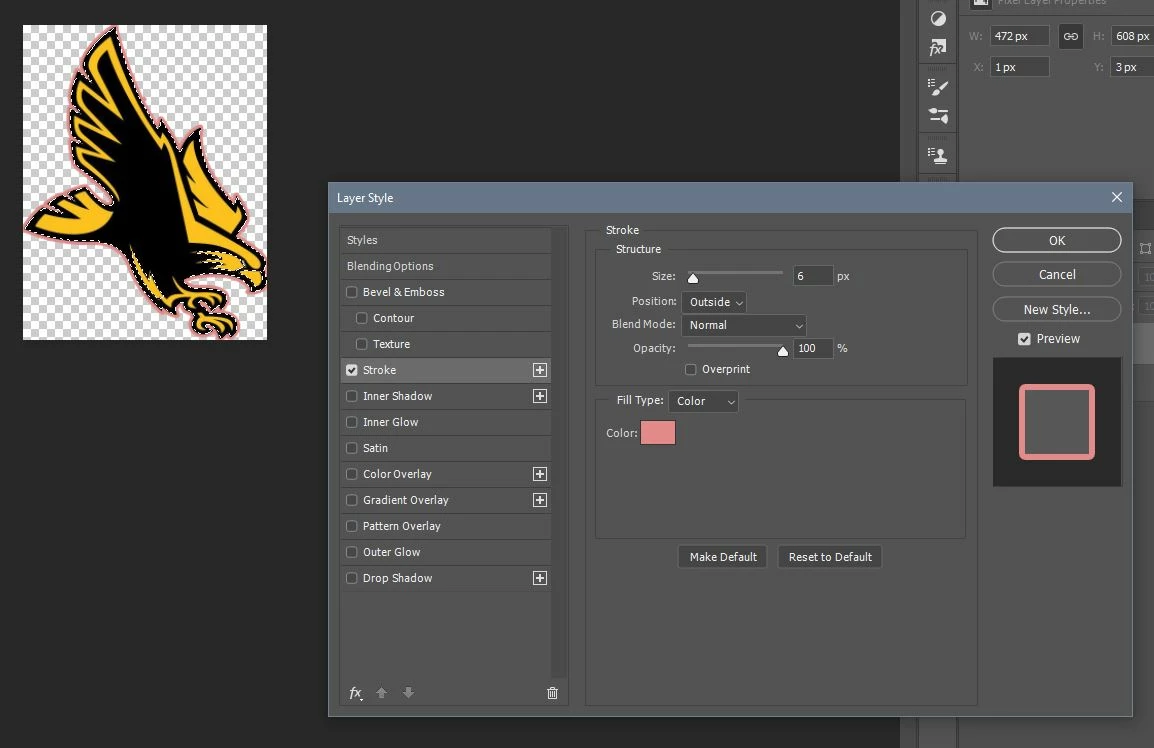This screenshot has width=1154, height=748.
Task: Open the Brush Settings panel icon
Action: 938,87
